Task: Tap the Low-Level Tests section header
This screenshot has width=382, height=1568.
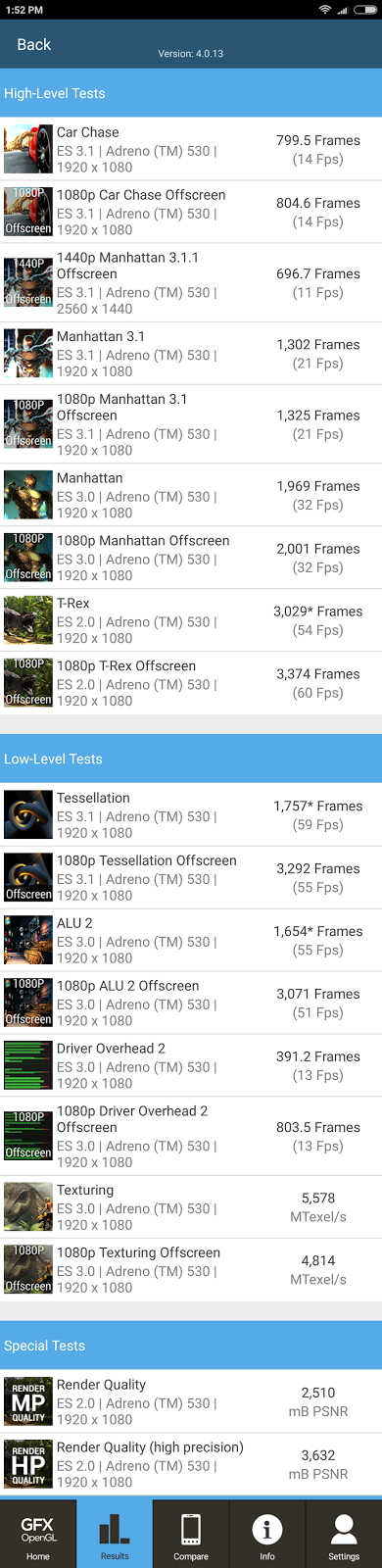Action: click(191, 759)
